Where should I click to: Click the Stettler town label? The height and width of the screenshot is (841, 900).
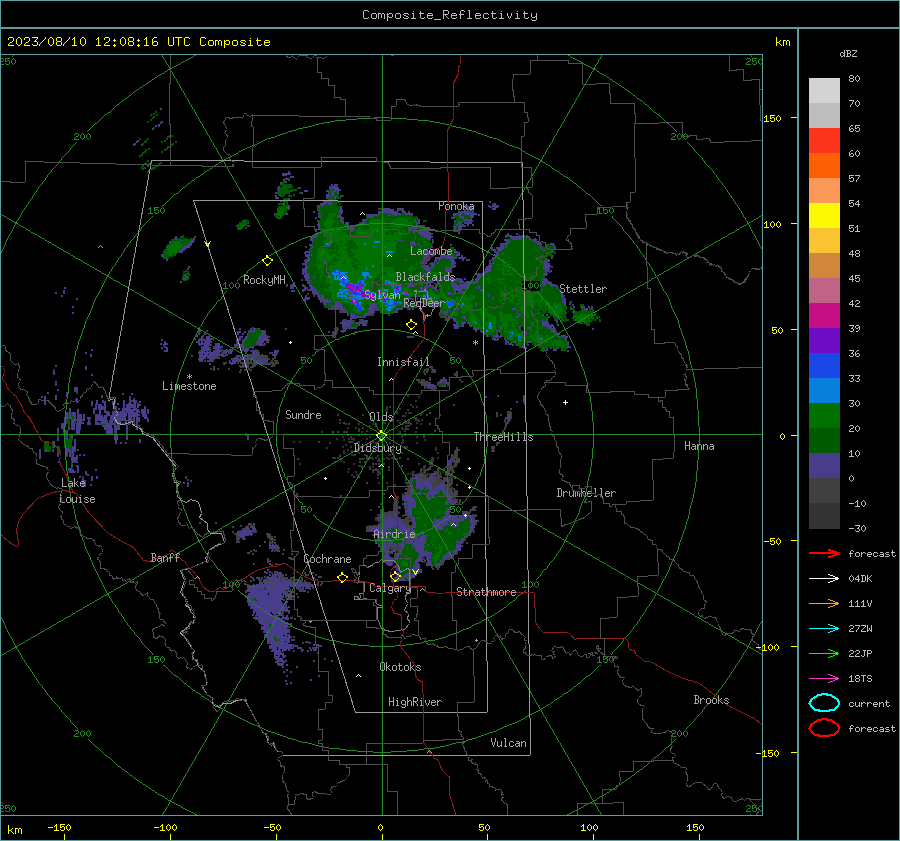coord(583,289)
